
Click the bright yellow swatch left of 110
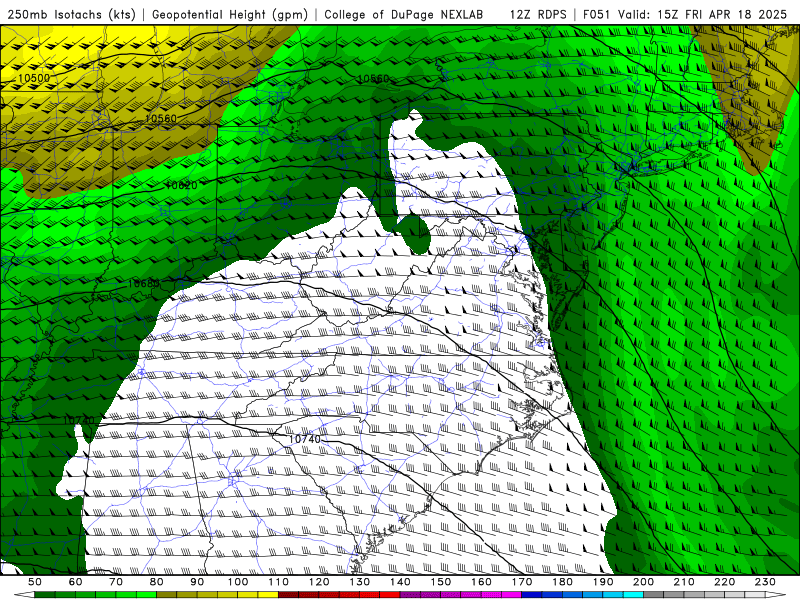[x=268, y=595]
